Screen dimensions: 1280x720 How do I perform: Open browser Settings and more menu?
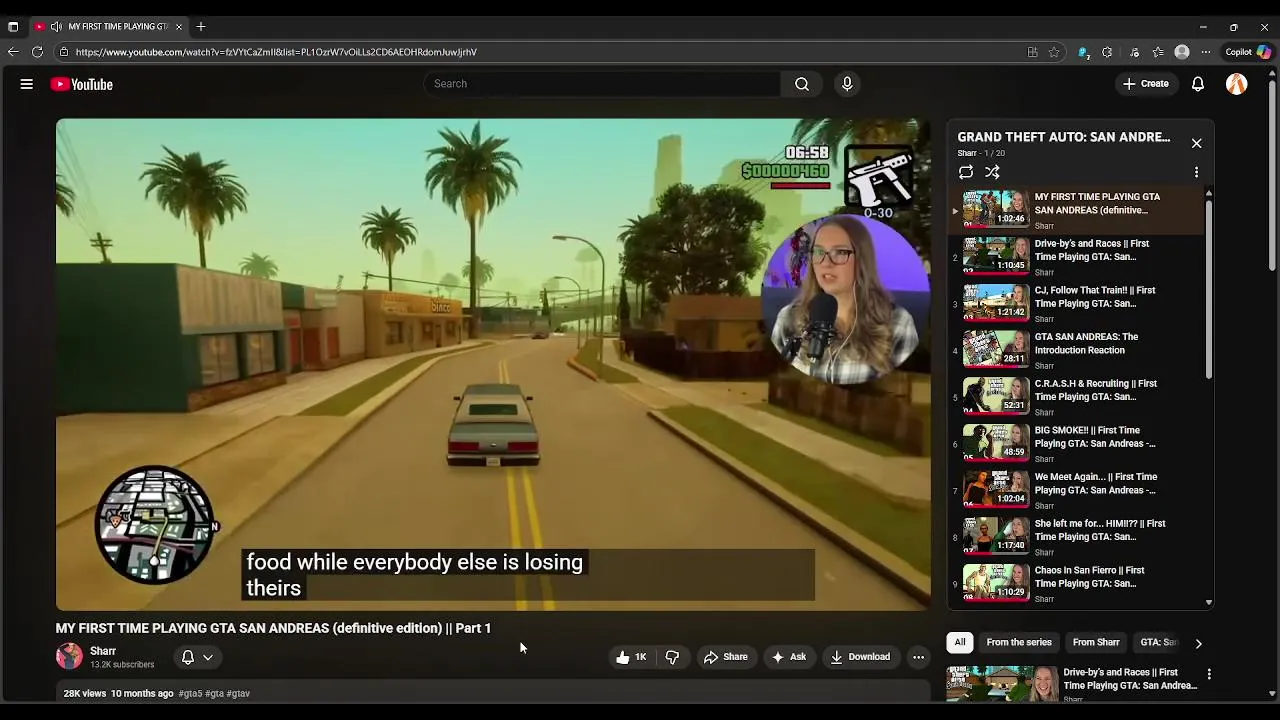tap(1206, 52)
